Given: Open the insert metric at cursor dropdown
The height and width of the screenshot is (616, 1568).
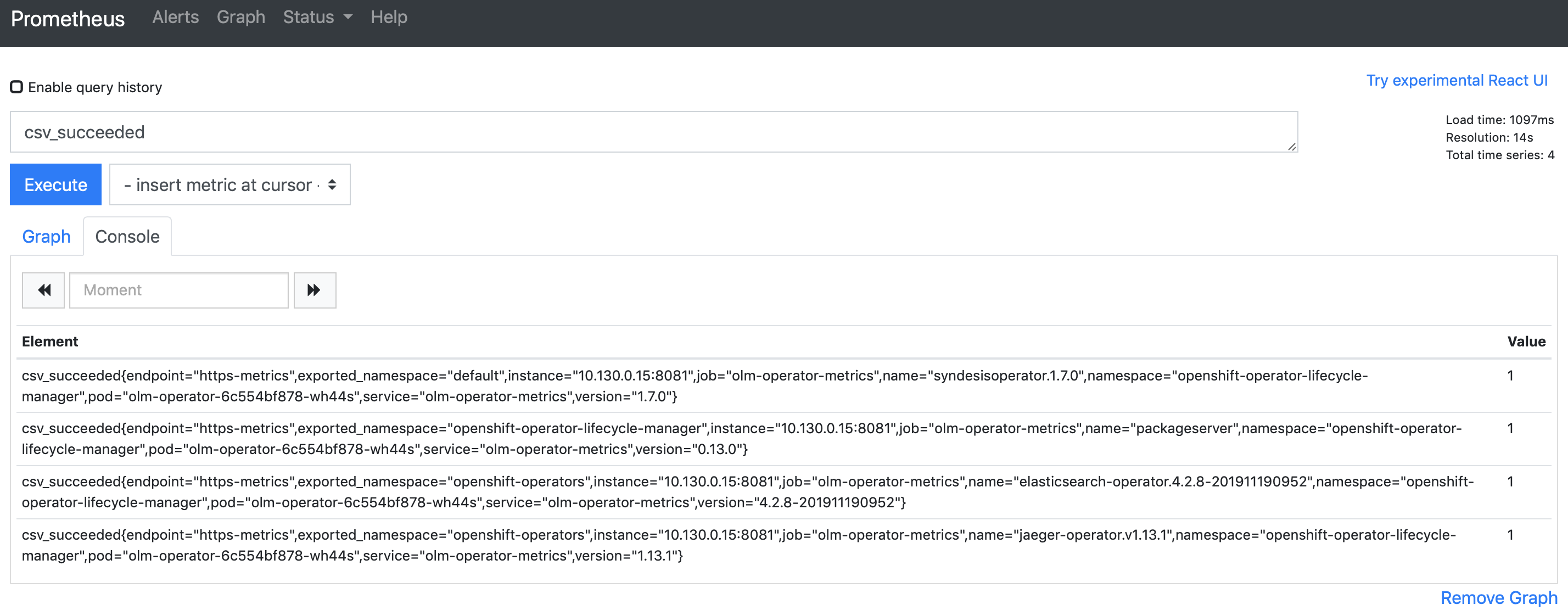Looking at the screenshot, I should 229,184.
